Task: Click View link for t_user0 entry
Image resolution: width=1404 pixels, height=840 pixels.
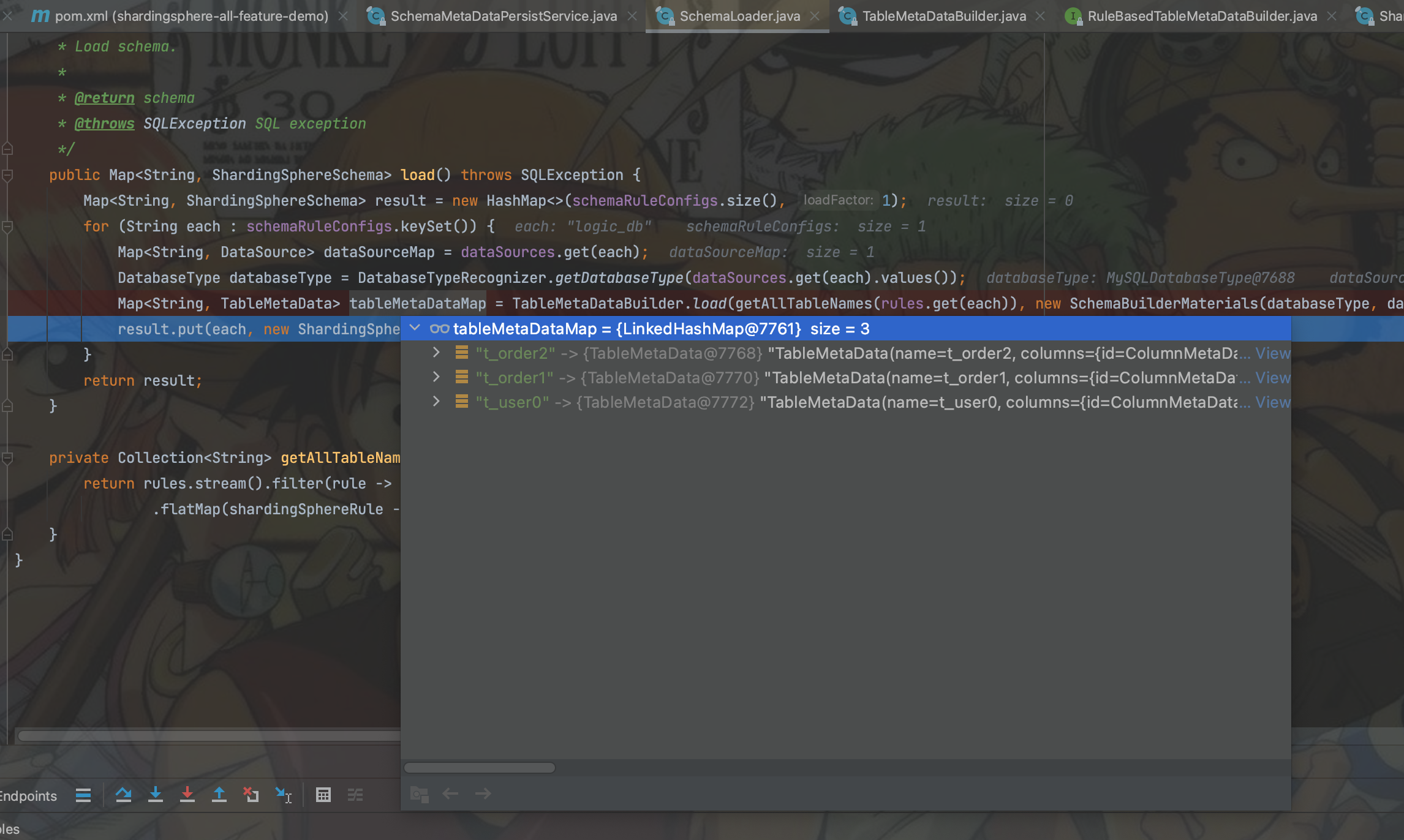Action: pos(1272,402)
